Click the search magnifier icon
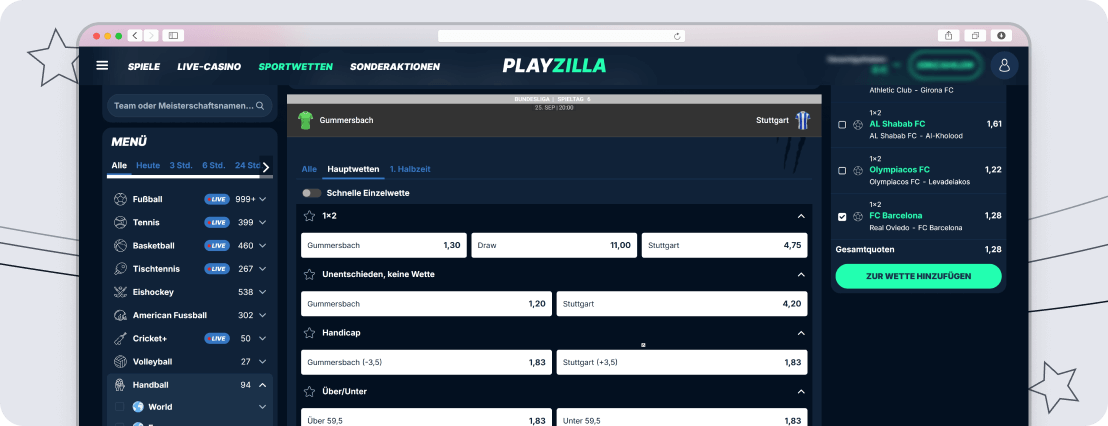Screen dimensions: 1108x426 (x=260, y=106)
